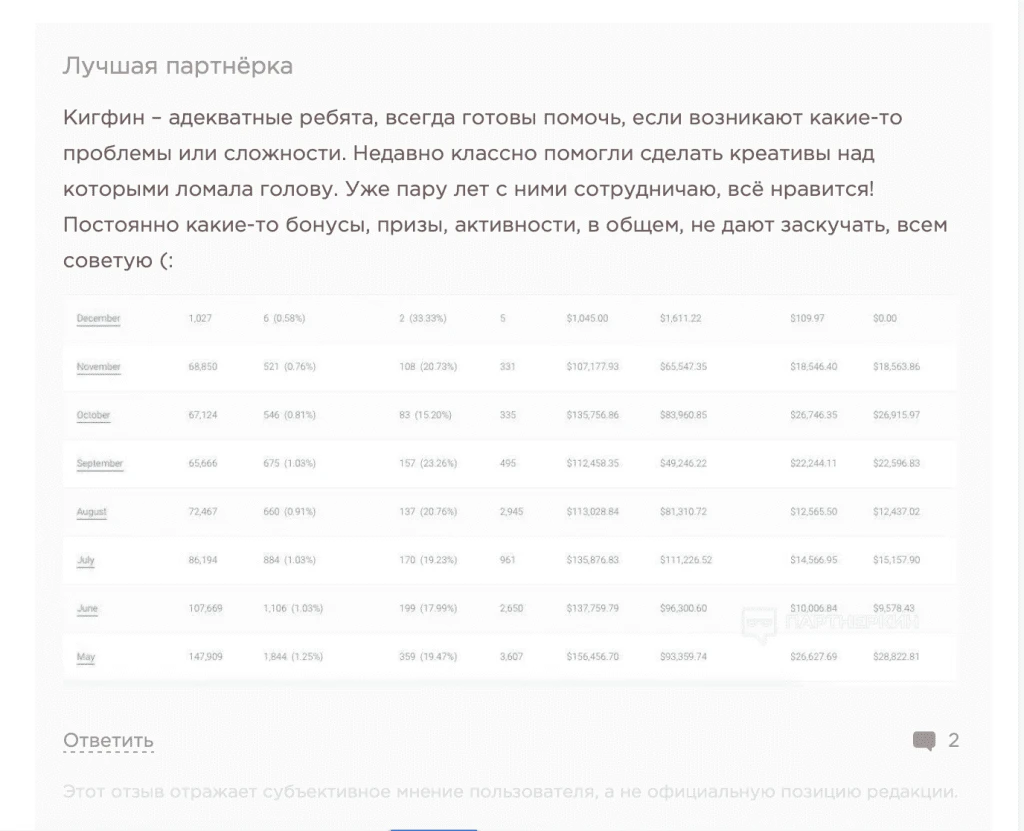Click the 137 (20.76%) cell
The image size is (1024, 831).
coord(428,512)
